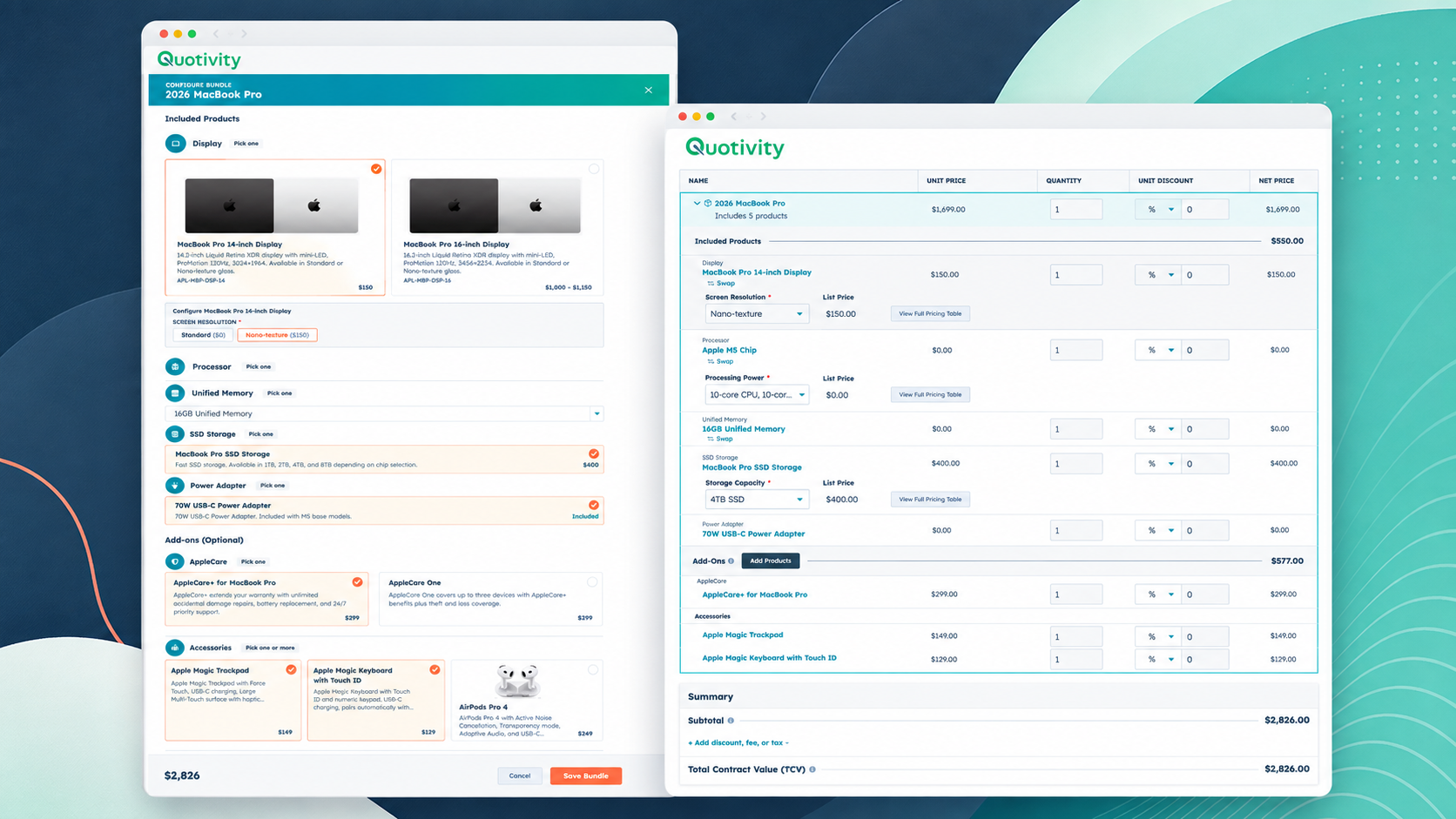Click the Cancel button

click(x=520, y=775)
